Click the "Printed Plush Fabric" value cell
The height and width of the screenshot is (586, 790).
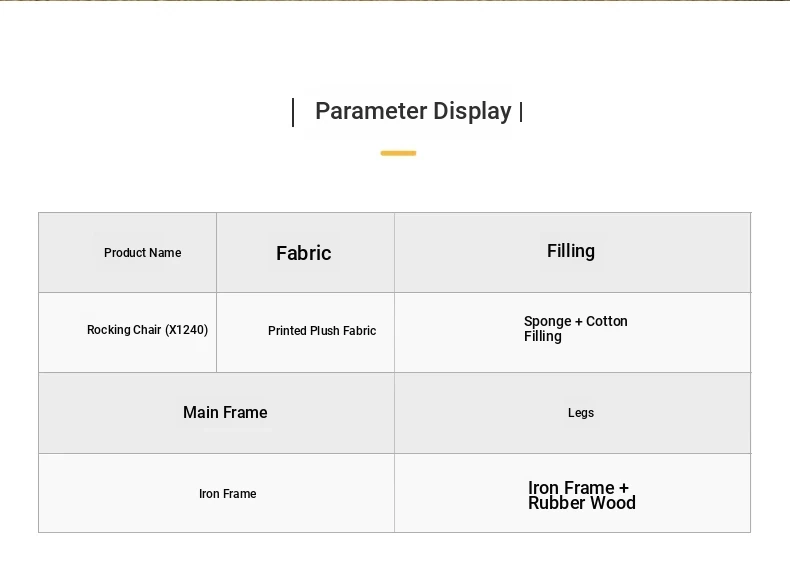click(322, 331)
